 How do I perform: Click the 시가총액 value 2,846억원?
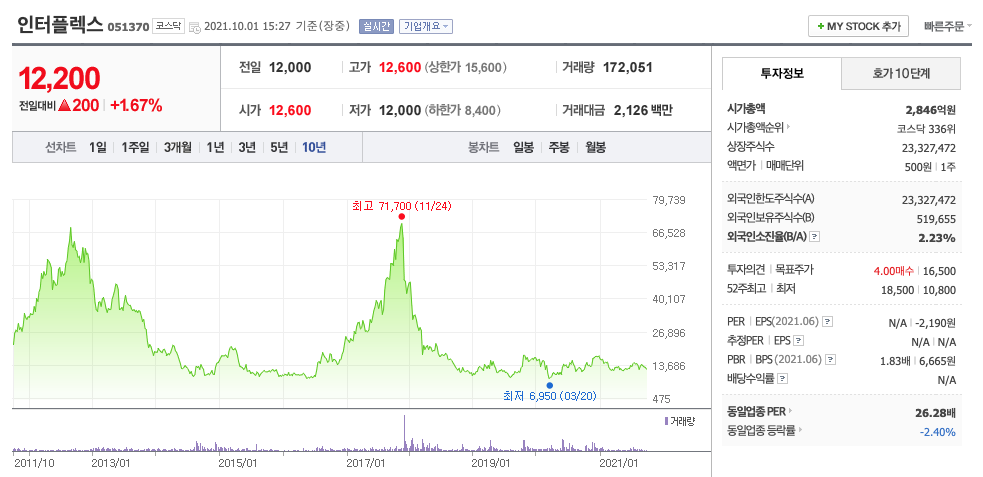[x=930, y=110]
